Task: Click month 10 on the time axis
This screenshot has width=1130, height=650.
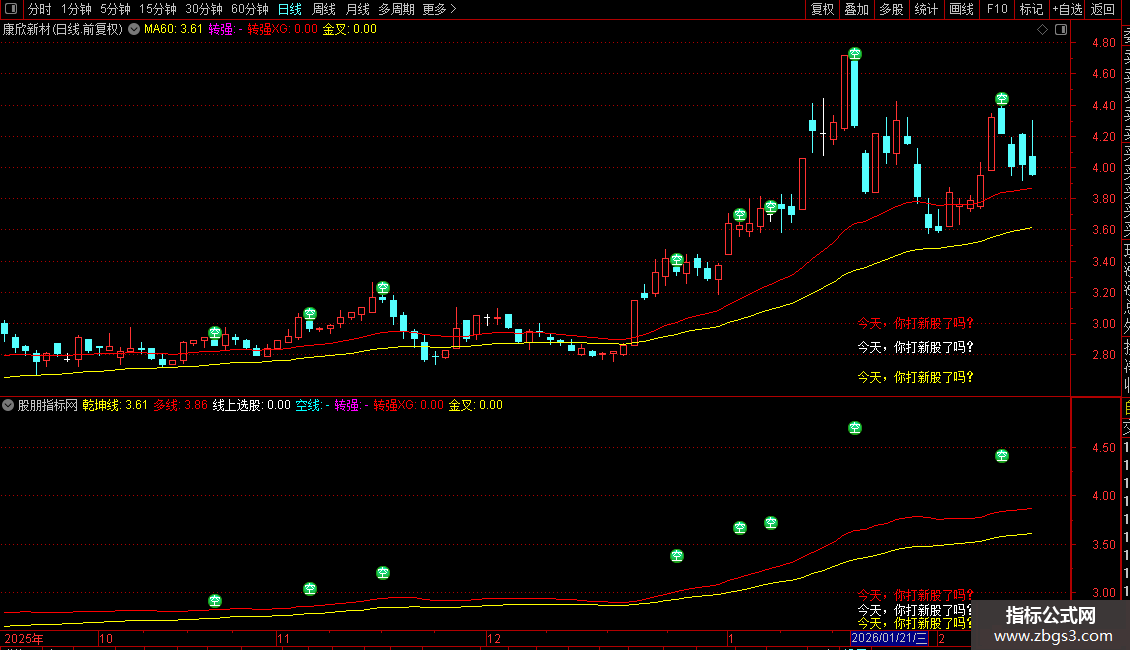Action: (x=106, y=638)
